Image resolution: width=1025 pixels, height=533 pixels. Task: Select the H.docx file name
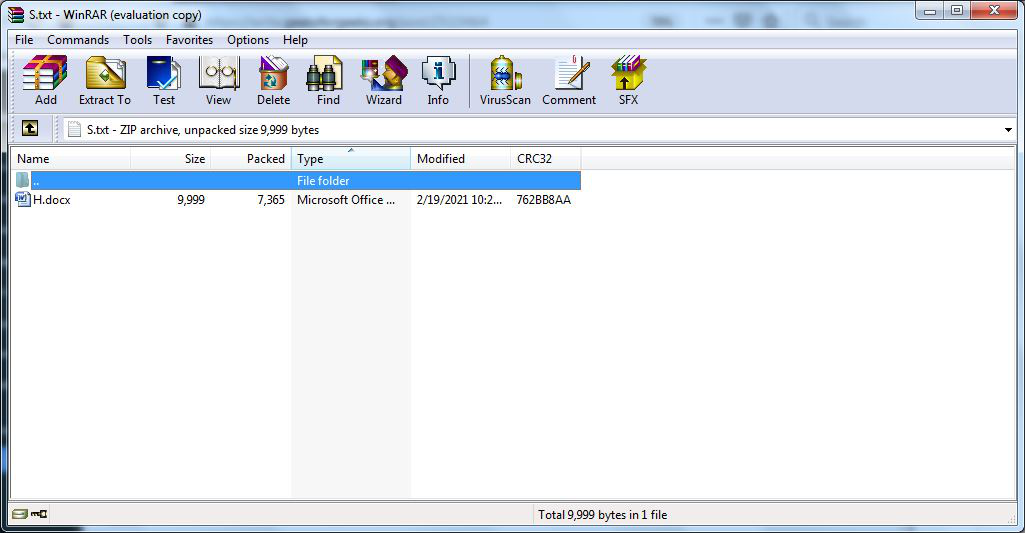coord(52,199)
